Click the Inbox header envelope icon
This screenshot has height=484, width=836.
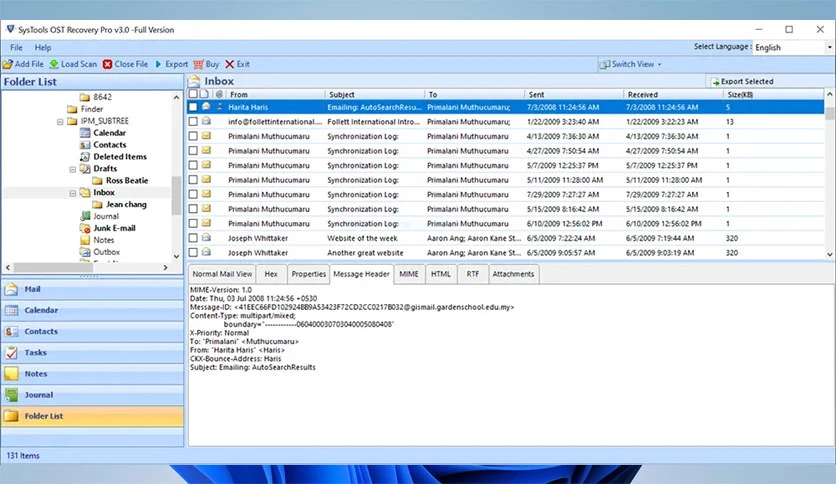[194, 81]
